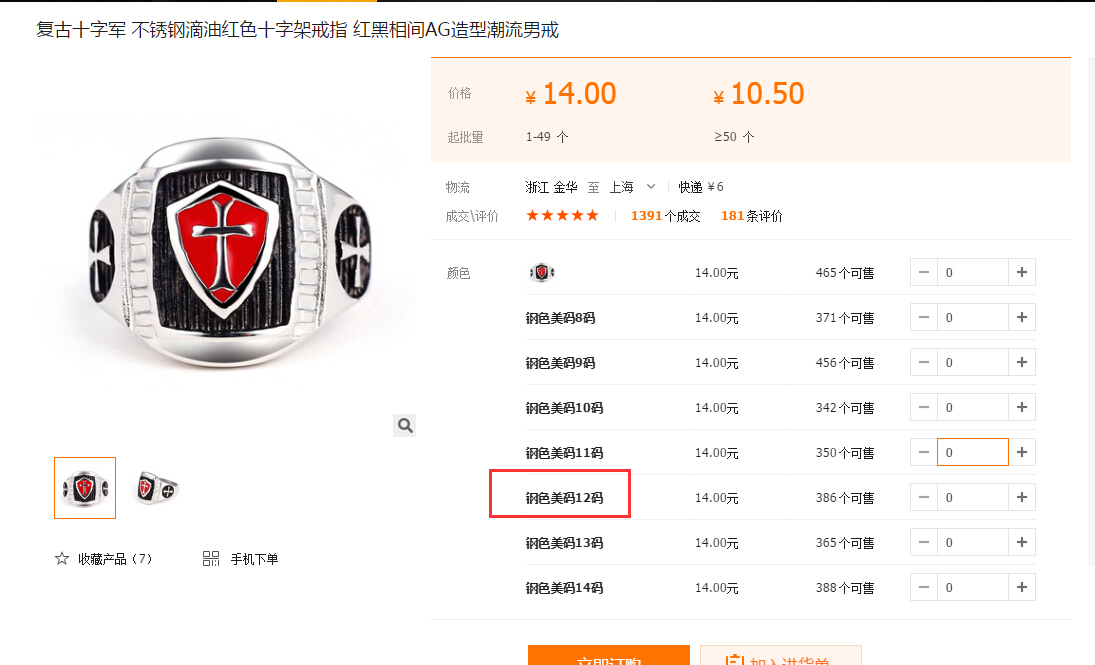The height and width of the screenshot is (665, 1095).
Task: Click the 1391 transactions link
Action: coord(666,216)
